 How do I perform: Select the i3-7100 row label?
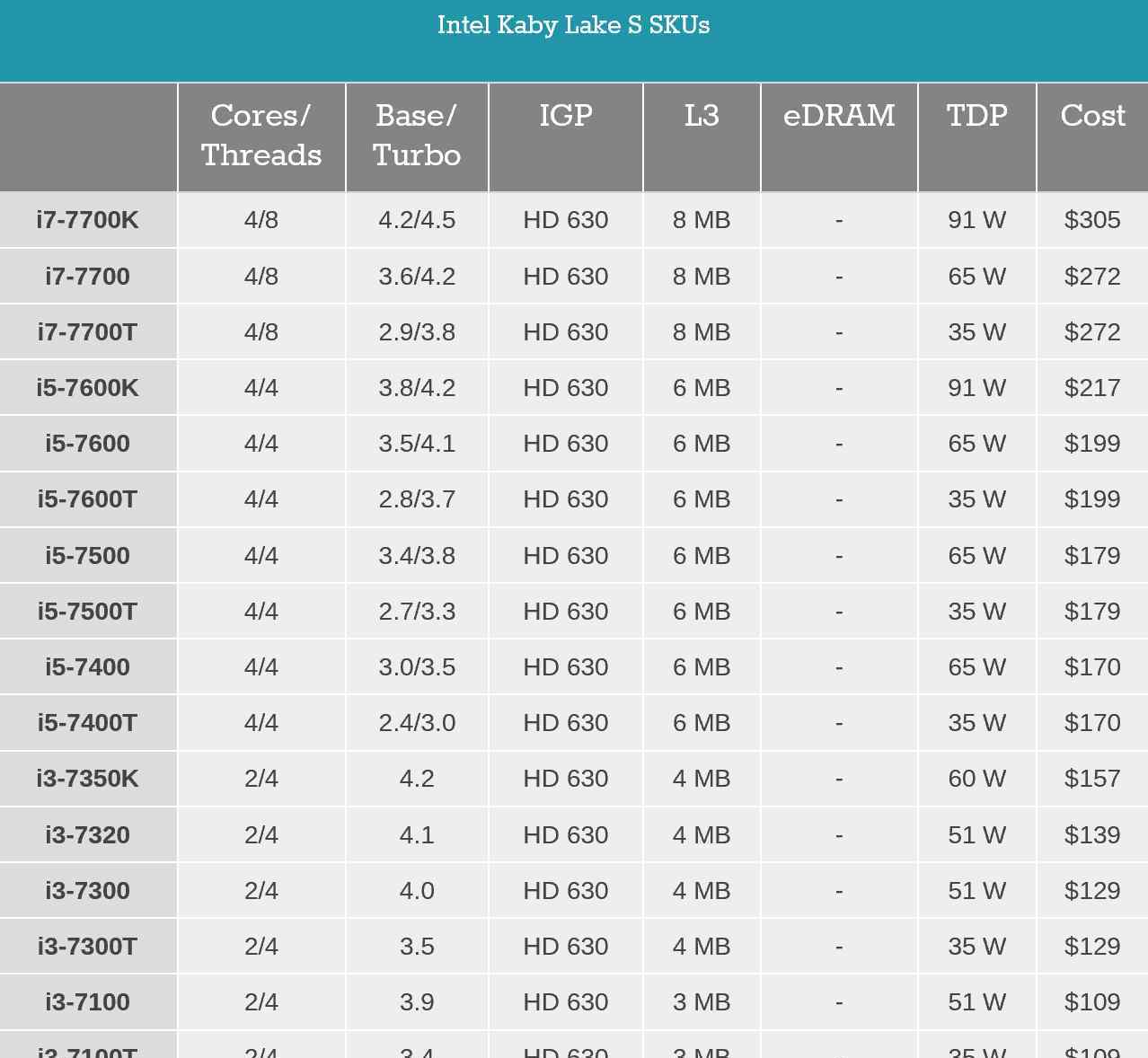87,1002
